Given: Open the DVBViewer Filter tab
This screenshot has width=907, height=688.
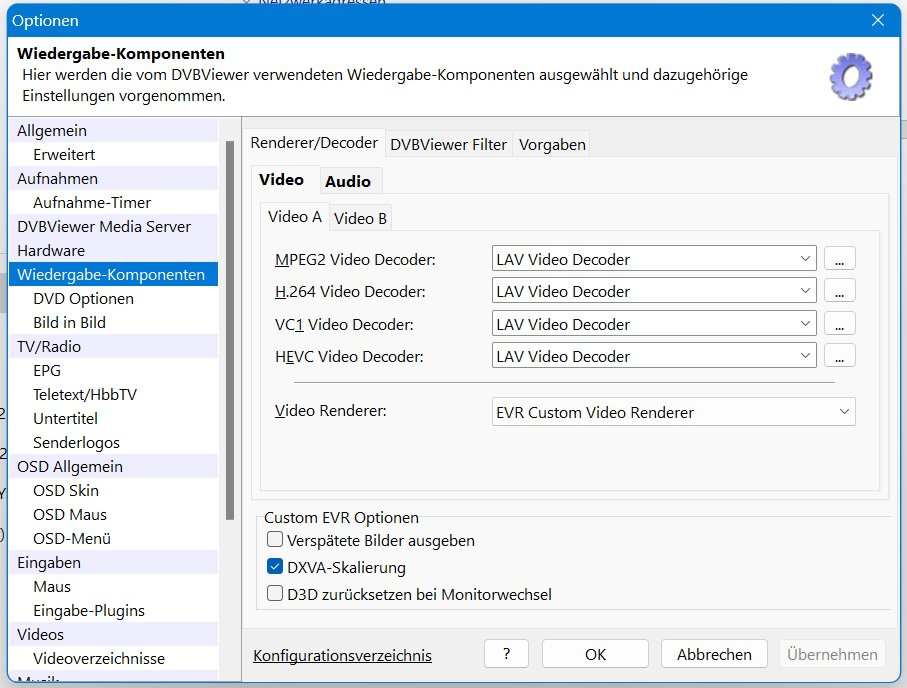Looking at the screenshot, I should [x=448, y=144].
